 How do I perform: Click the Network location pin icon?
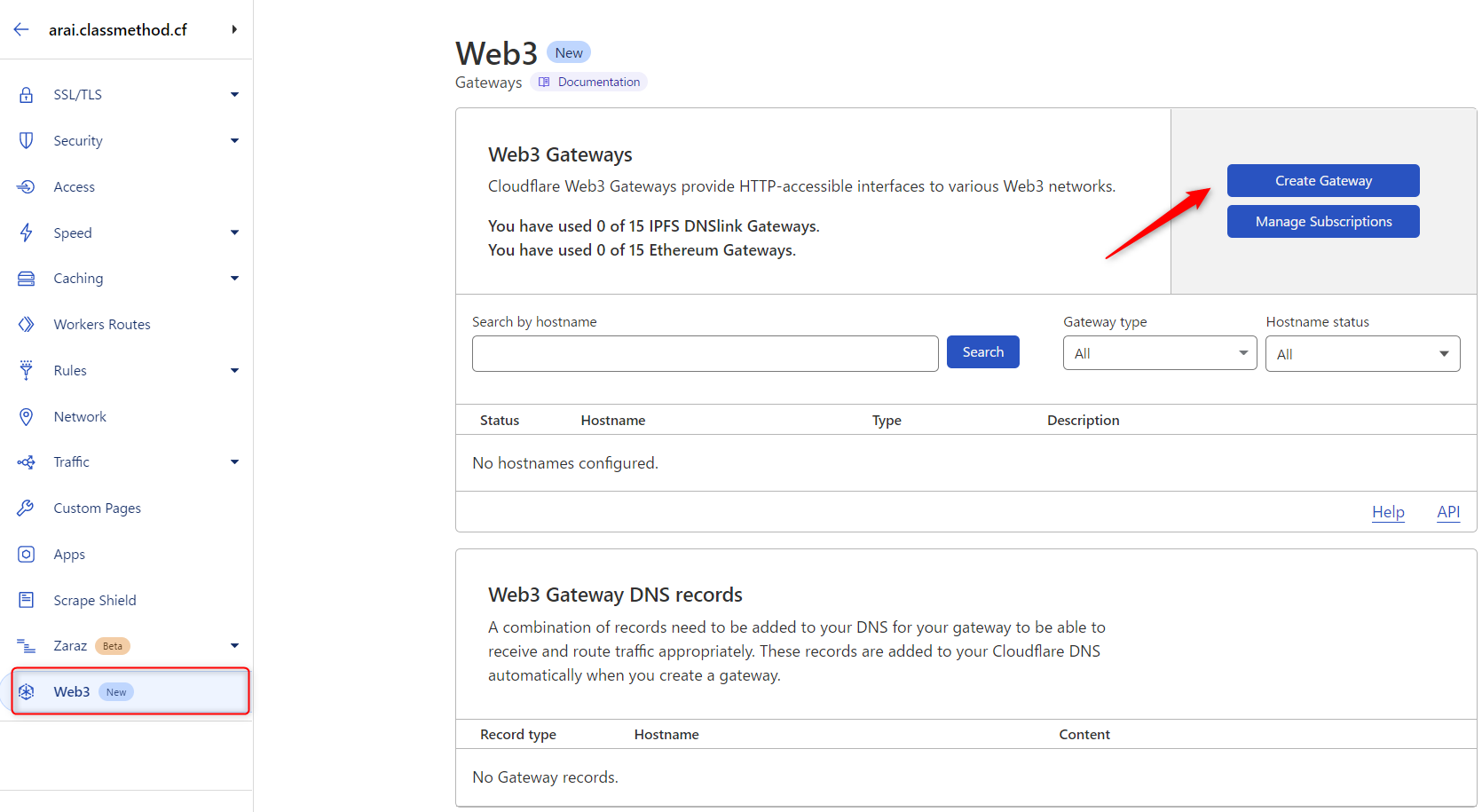click(x=27, y=417)
